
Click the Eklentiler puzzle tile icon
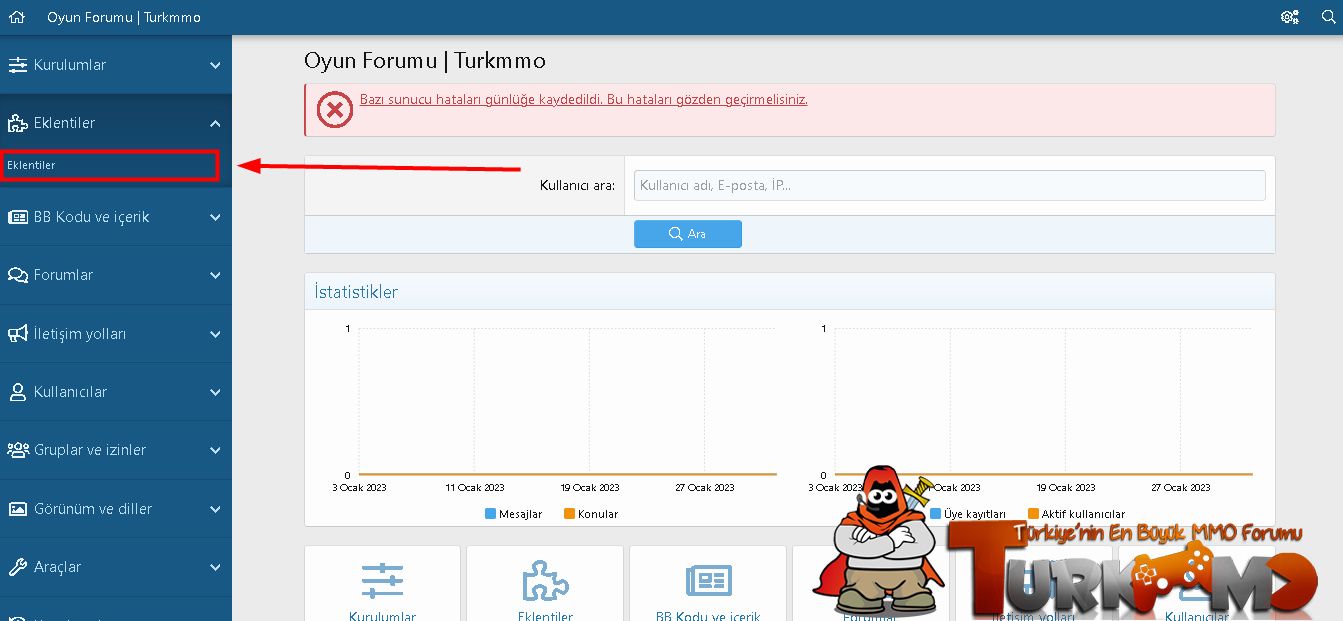(545, 580)
